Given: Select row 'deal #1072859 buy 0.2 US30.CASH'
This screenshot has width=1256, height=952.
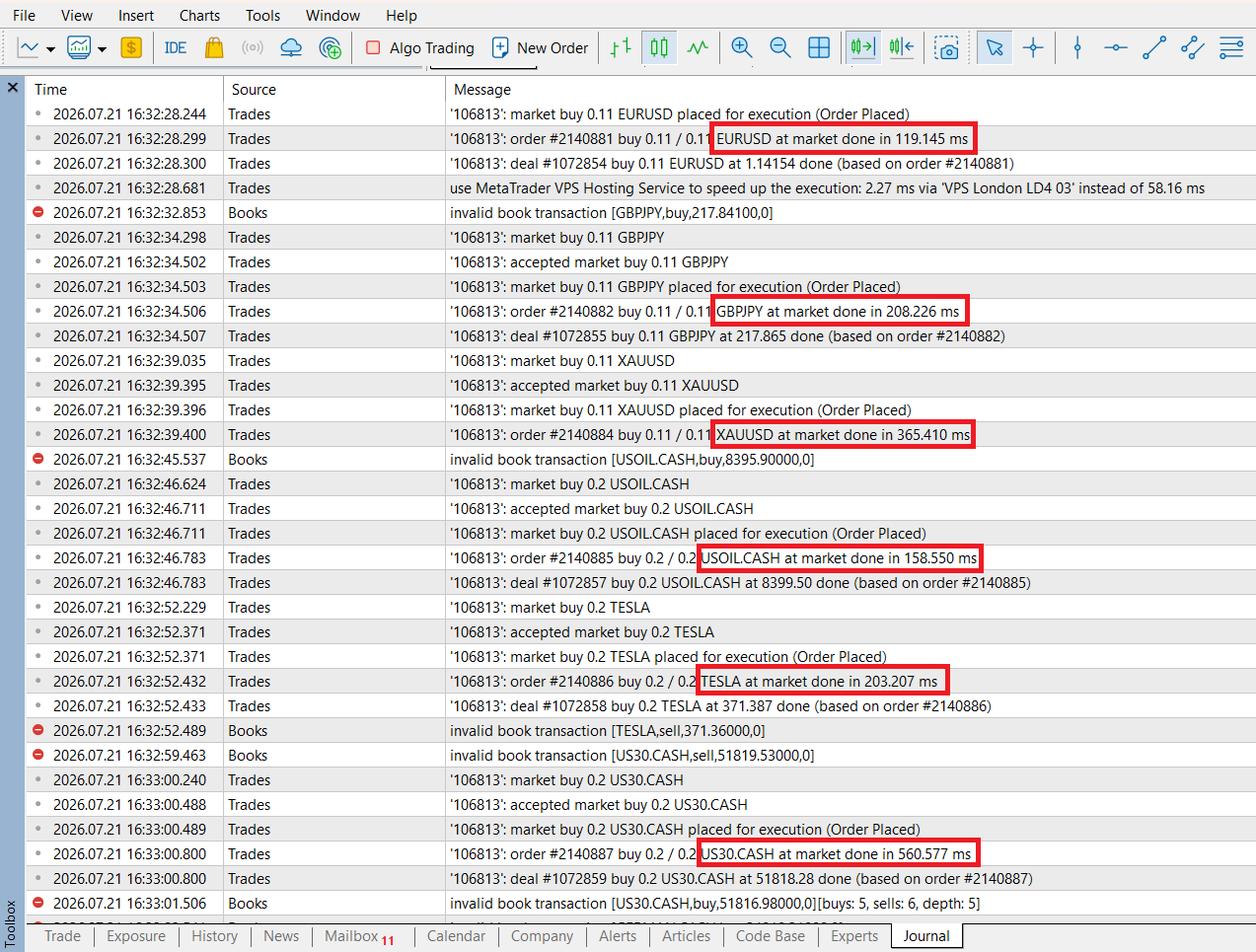Looking at the screenshot, I should [641, 878].
